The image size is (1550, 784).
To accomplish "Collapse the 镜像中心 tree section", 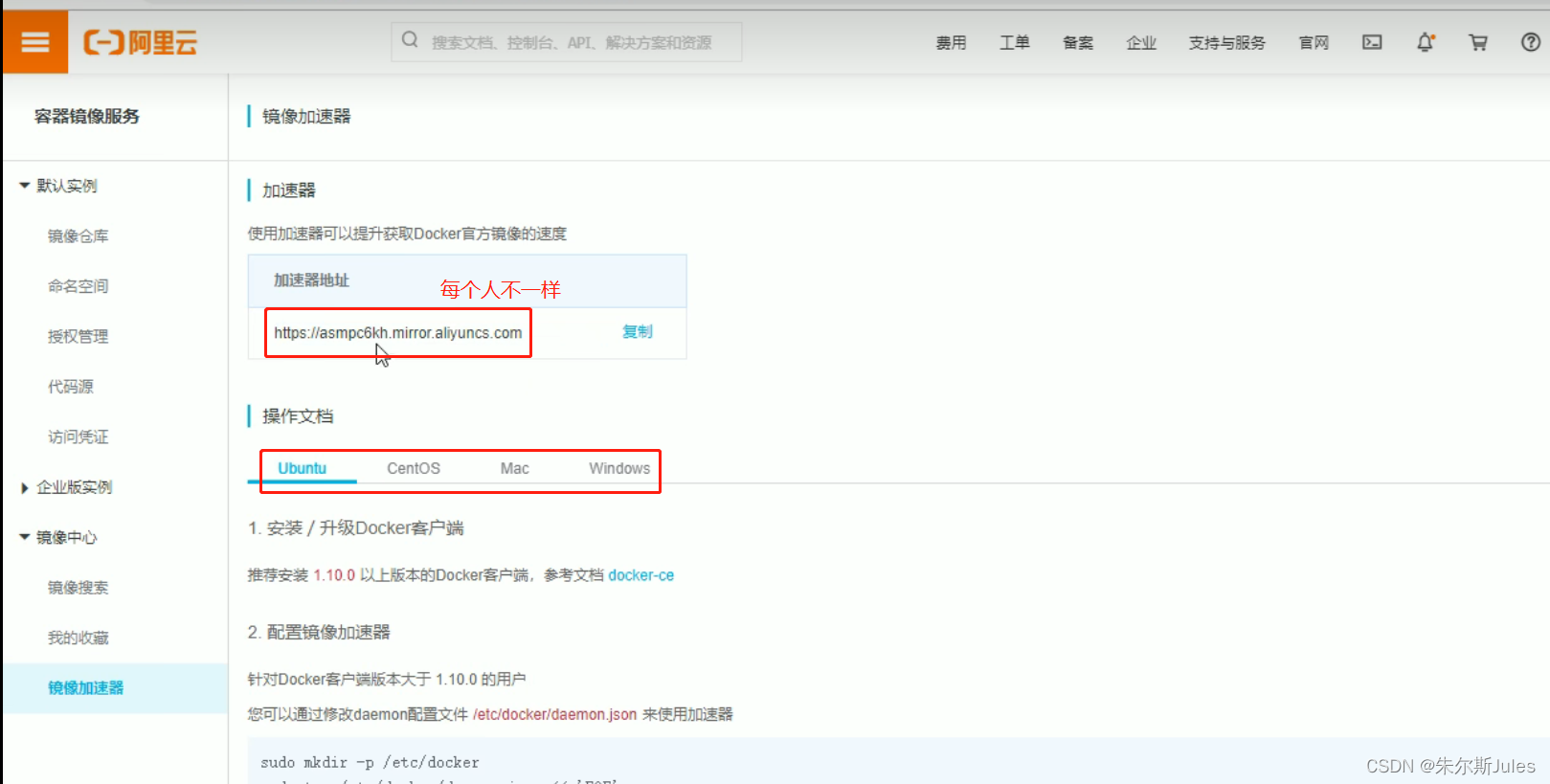I will click(x=25, y=537).
